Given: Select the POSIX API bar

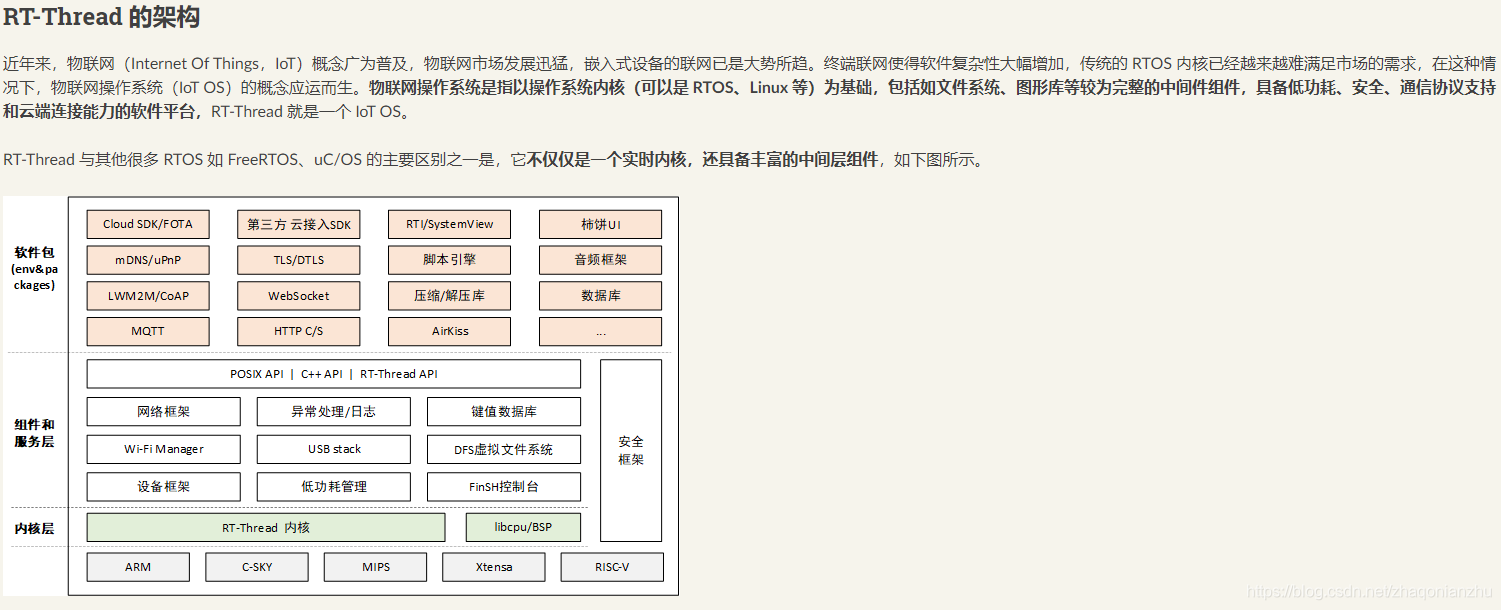Looking at the screenshot, I should [x=333, y=373].
